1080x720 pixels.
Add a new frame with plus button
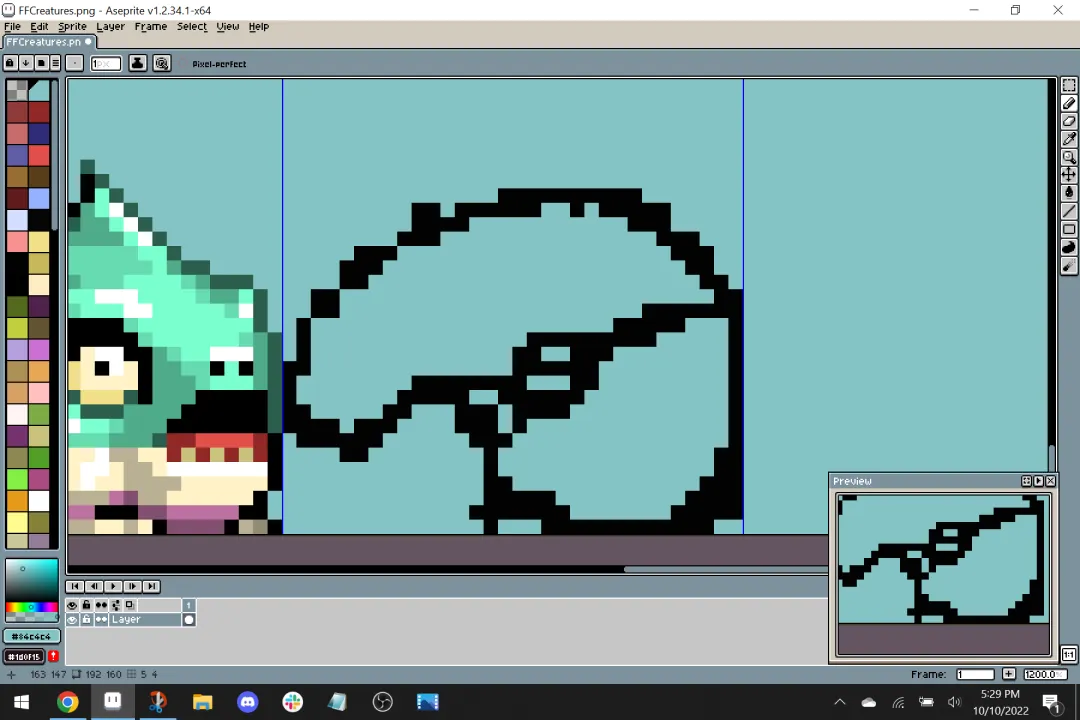tap(1008, 674)
